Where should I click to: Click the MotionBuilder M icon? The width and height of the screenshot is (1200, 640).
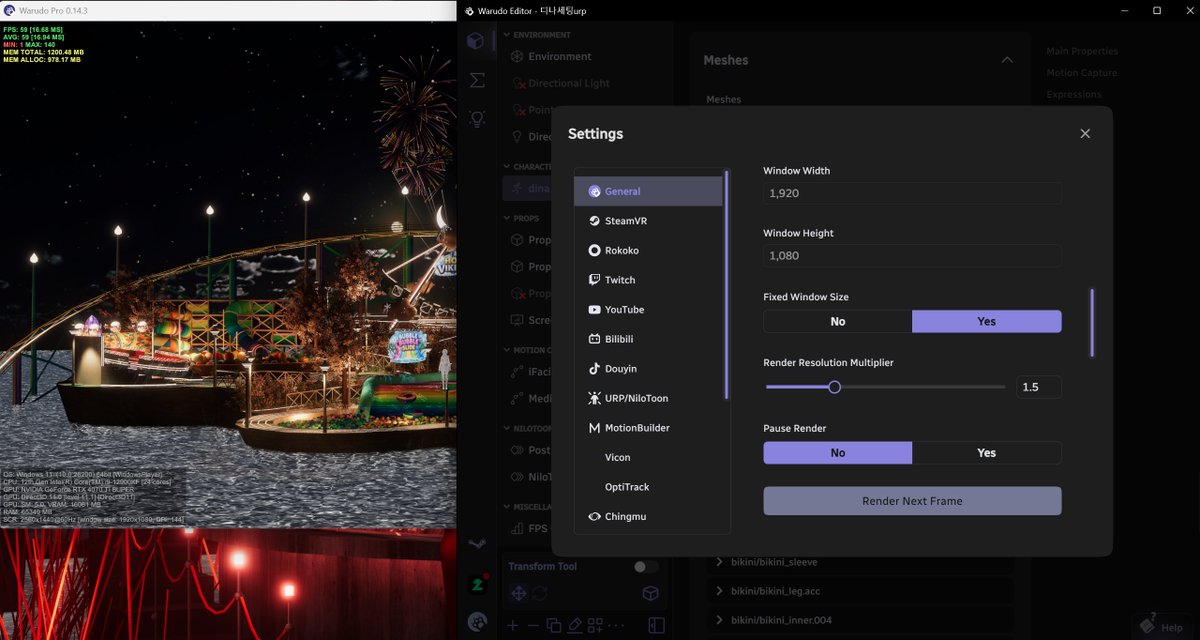point(594,428)
